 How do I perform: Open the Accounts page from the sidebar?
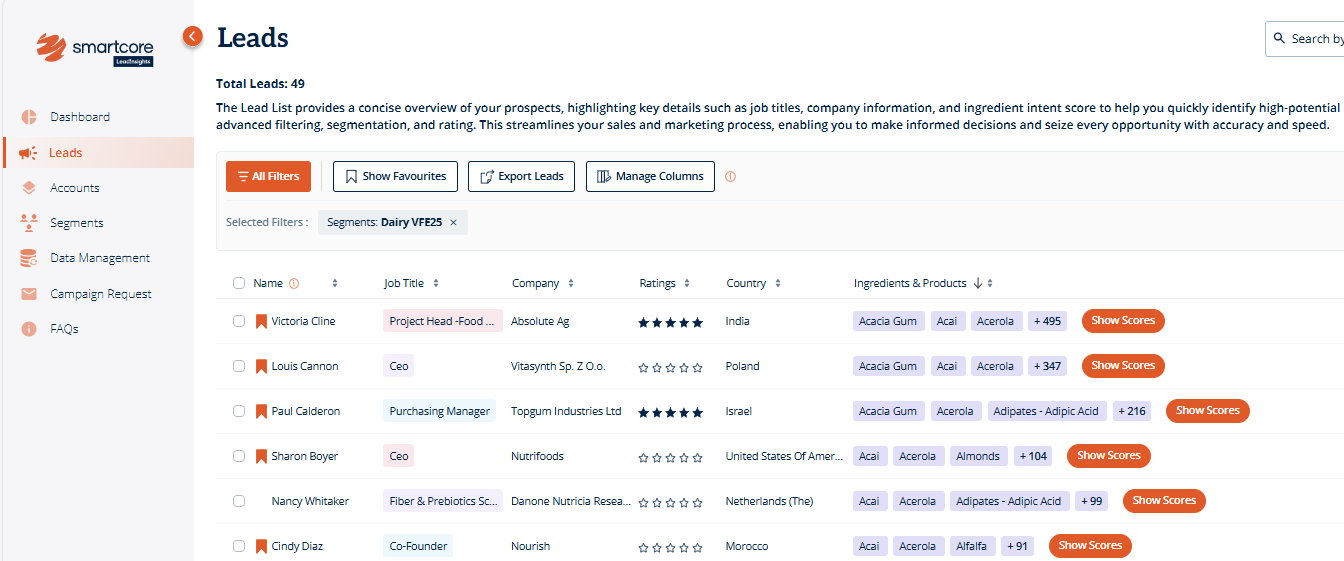(x=74, y=188)
